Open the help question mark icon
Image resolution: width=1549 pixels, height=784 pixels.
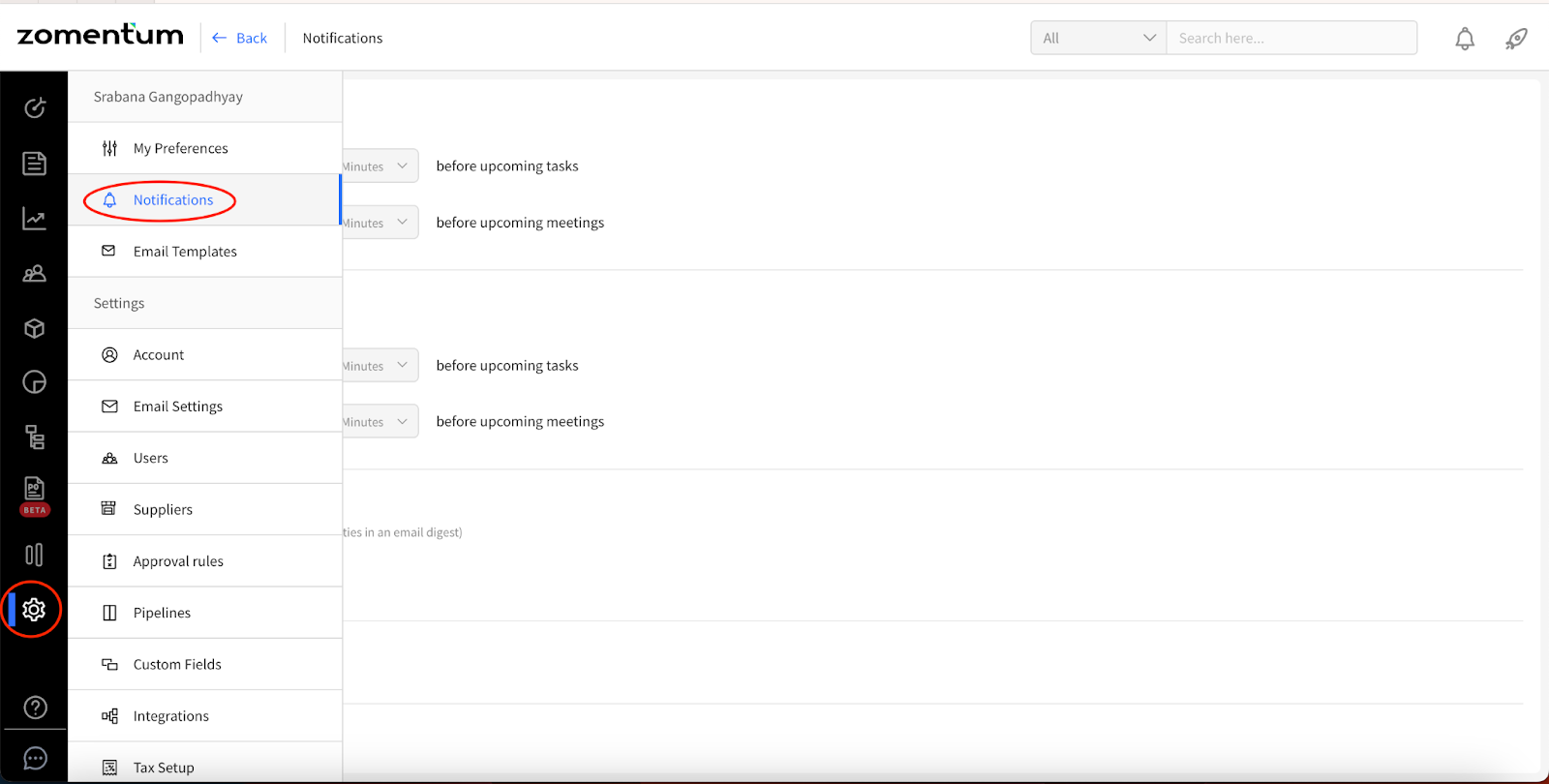[35, 708]
